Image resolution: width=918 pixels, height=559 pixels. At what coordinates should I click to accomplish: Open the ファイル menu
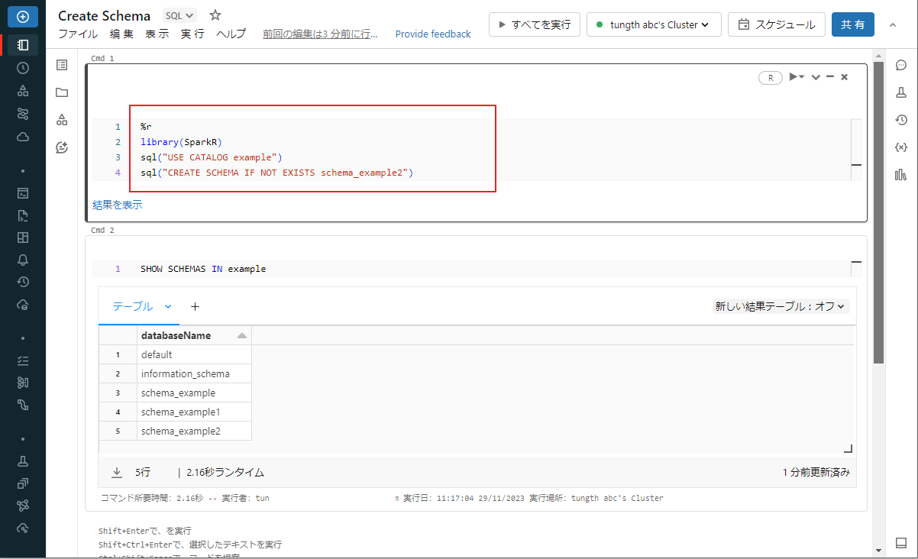(x=78, y=34)
